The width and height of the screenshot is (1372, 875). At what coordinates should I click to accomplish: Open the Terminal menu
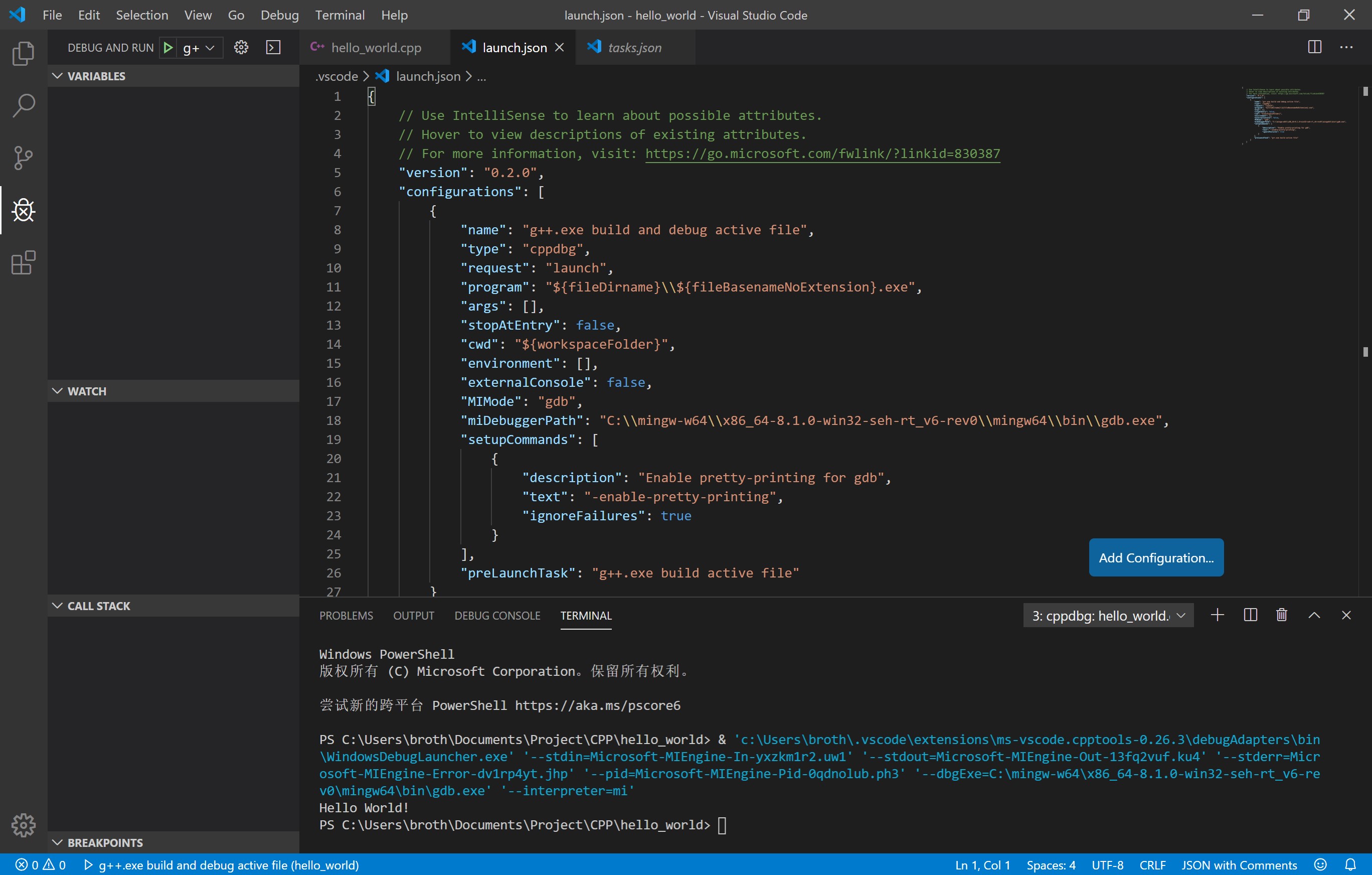coord(339,16)
